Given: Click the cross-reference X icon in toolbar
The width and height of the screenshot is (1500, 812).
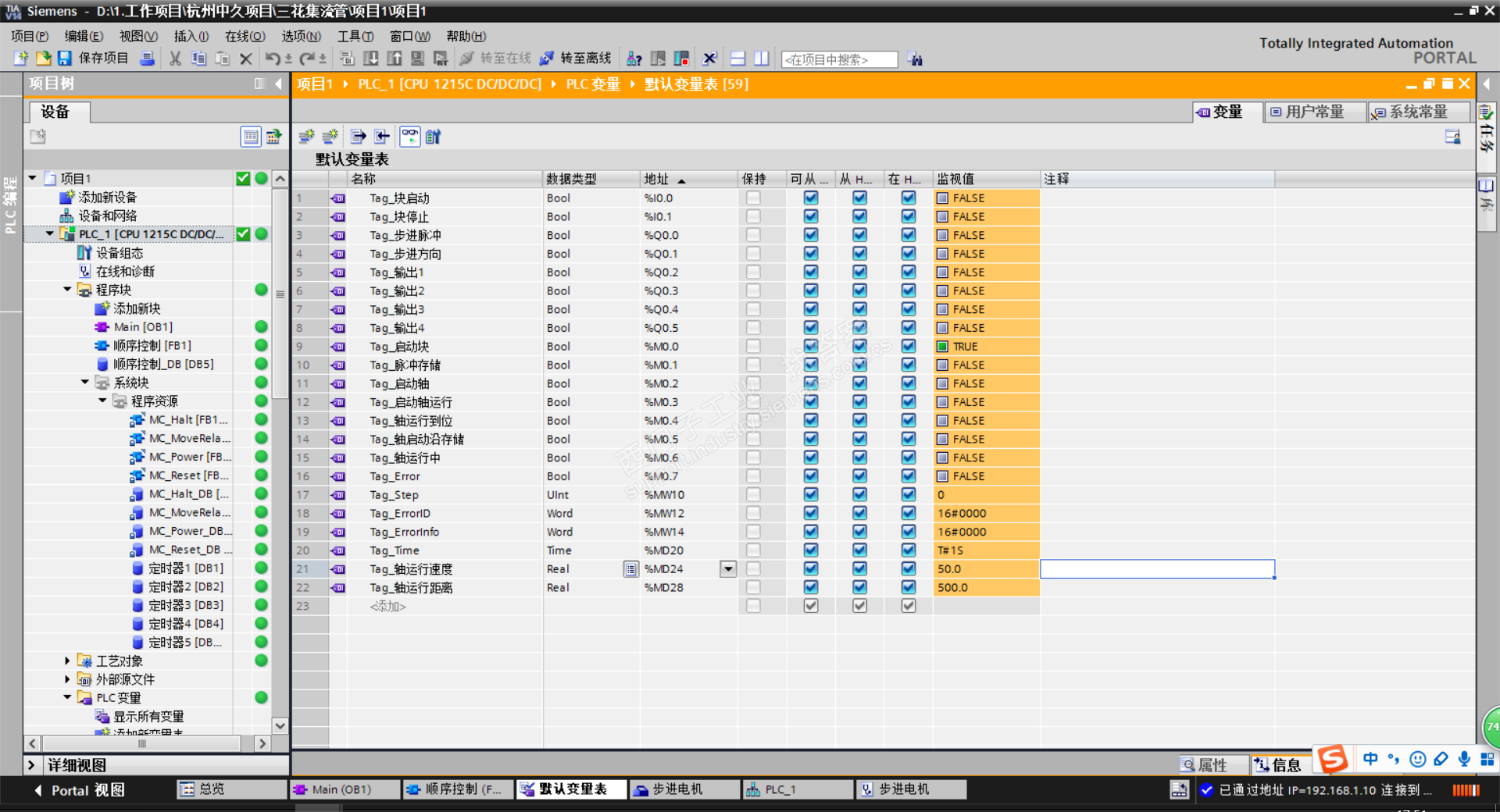Looking at the screenshot, I should click(x=709, y=59).
